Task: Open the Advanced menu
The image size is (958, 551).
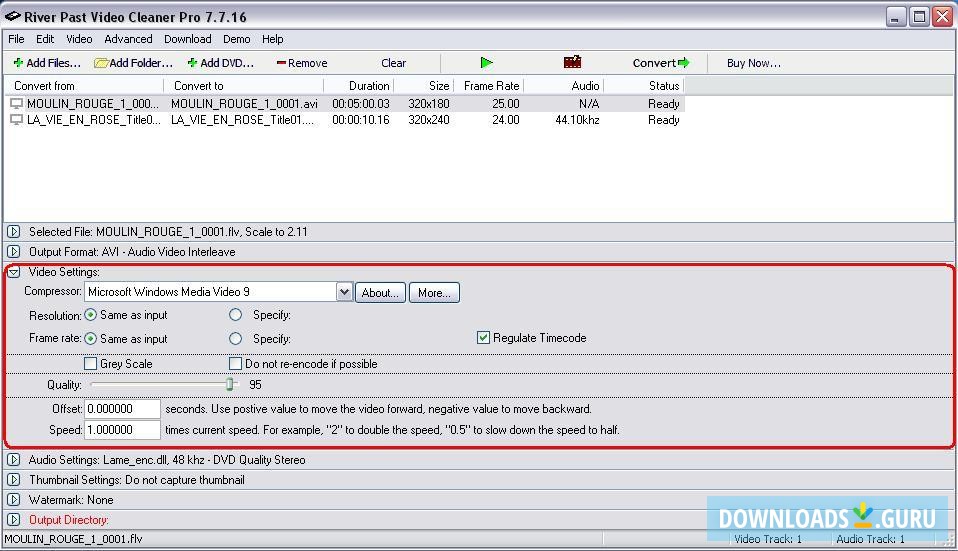Action: click(x=128, y=39)
